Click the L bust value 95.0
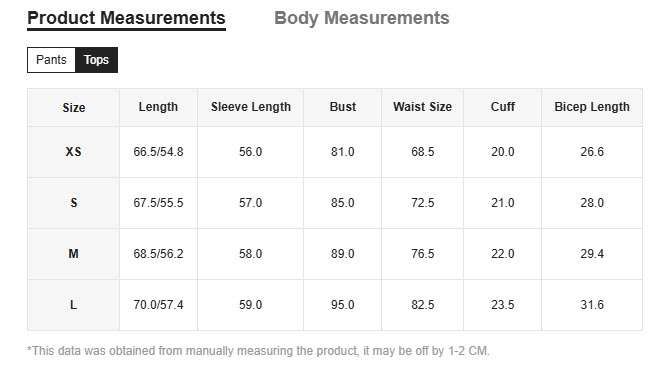 click(343, 305)
